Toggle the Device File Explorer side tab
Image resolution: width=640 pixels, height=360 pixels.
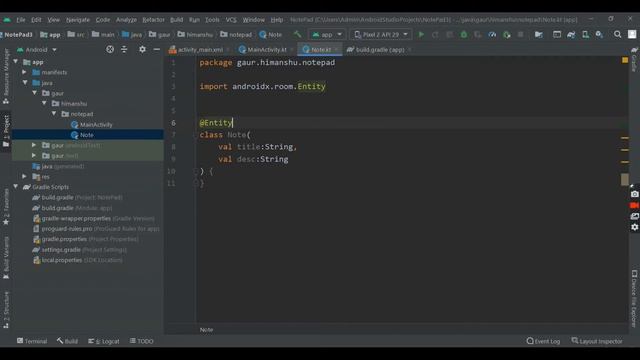(634, 298)
